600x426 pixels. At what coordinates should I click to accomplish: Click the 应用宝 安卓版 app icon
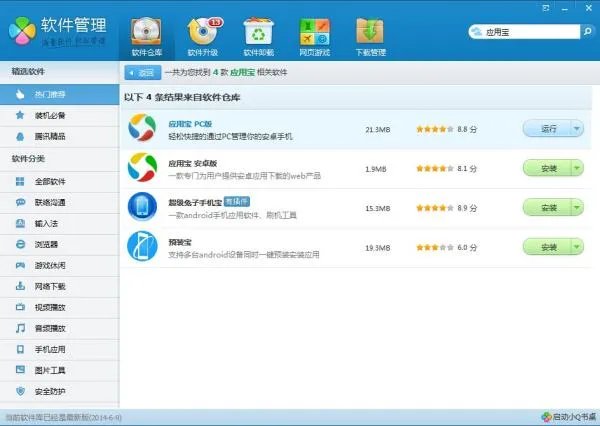(x=142, y=167)
